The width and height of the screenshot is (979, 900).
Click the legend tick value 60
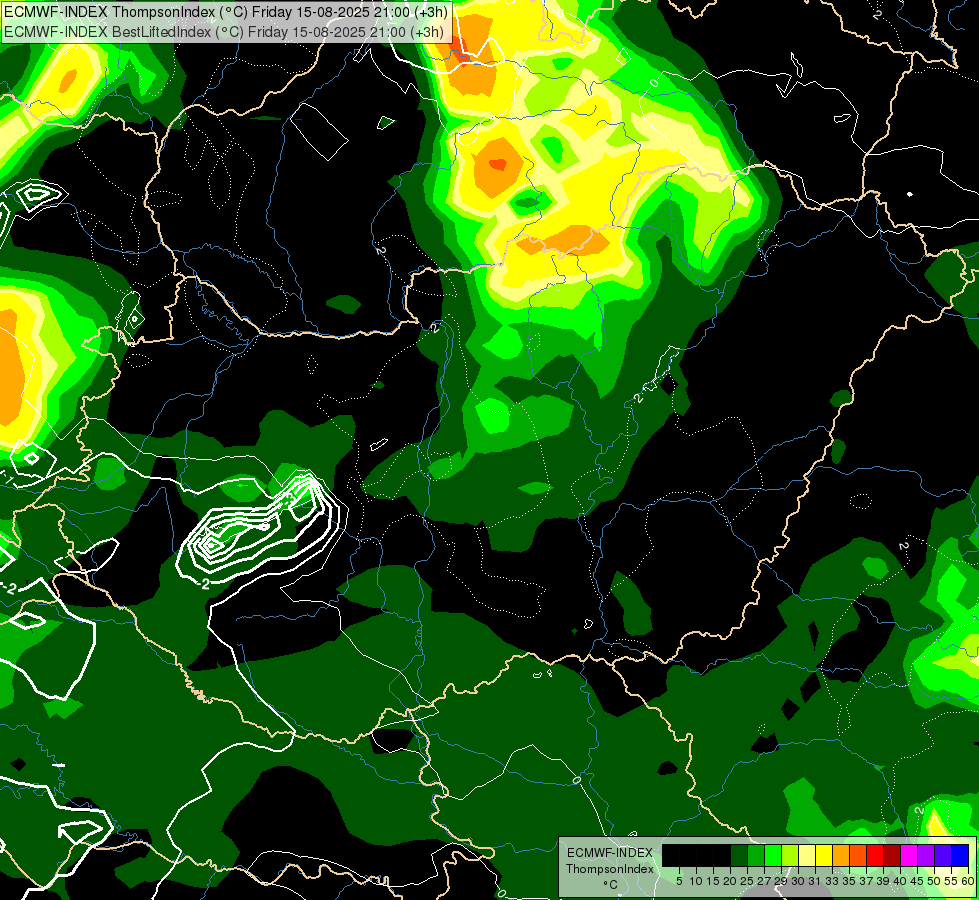[968, 881]
